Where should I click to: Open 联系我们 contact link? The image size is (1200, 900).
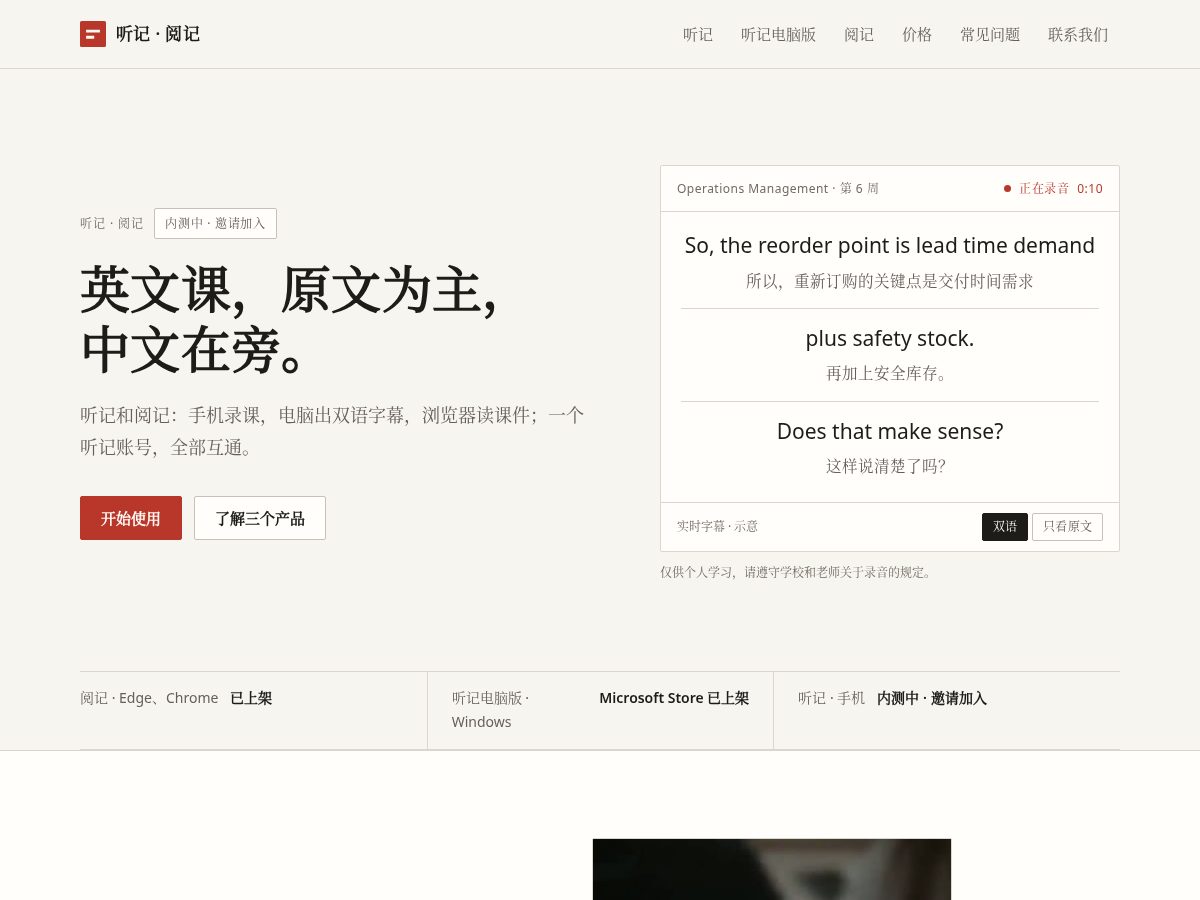[1078, 35]
